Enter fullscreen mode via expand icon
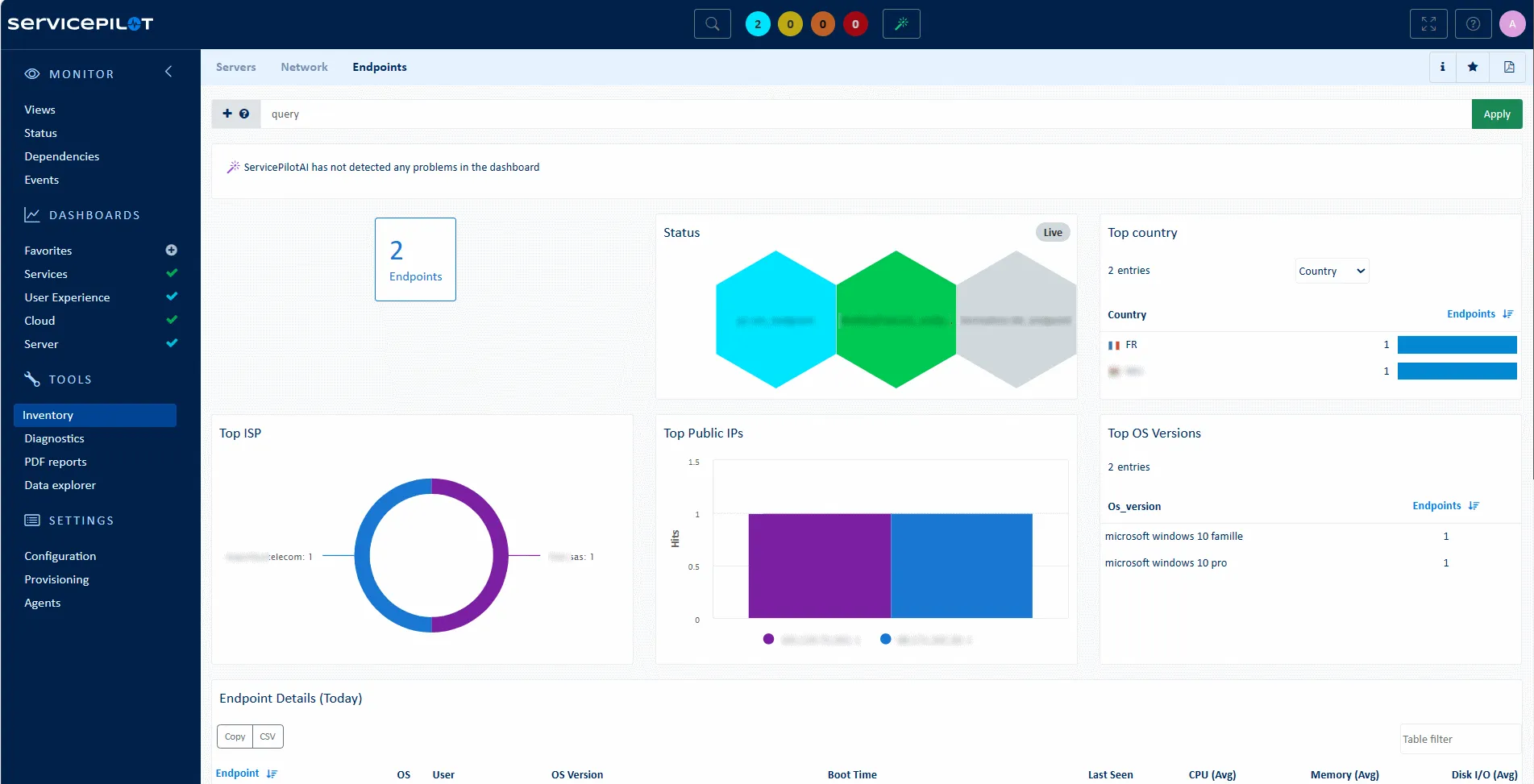The width and height of the screenshot is (1534, 784). (1428, 24)
